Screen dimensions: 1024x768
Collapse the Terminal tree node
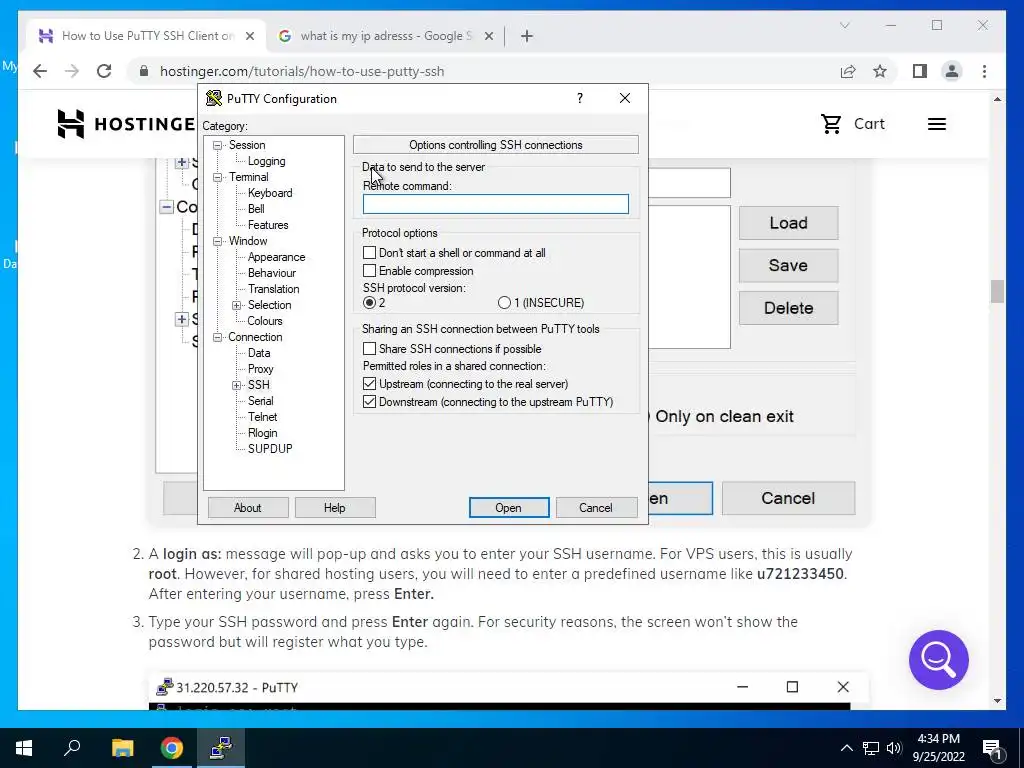coord(217,177)
